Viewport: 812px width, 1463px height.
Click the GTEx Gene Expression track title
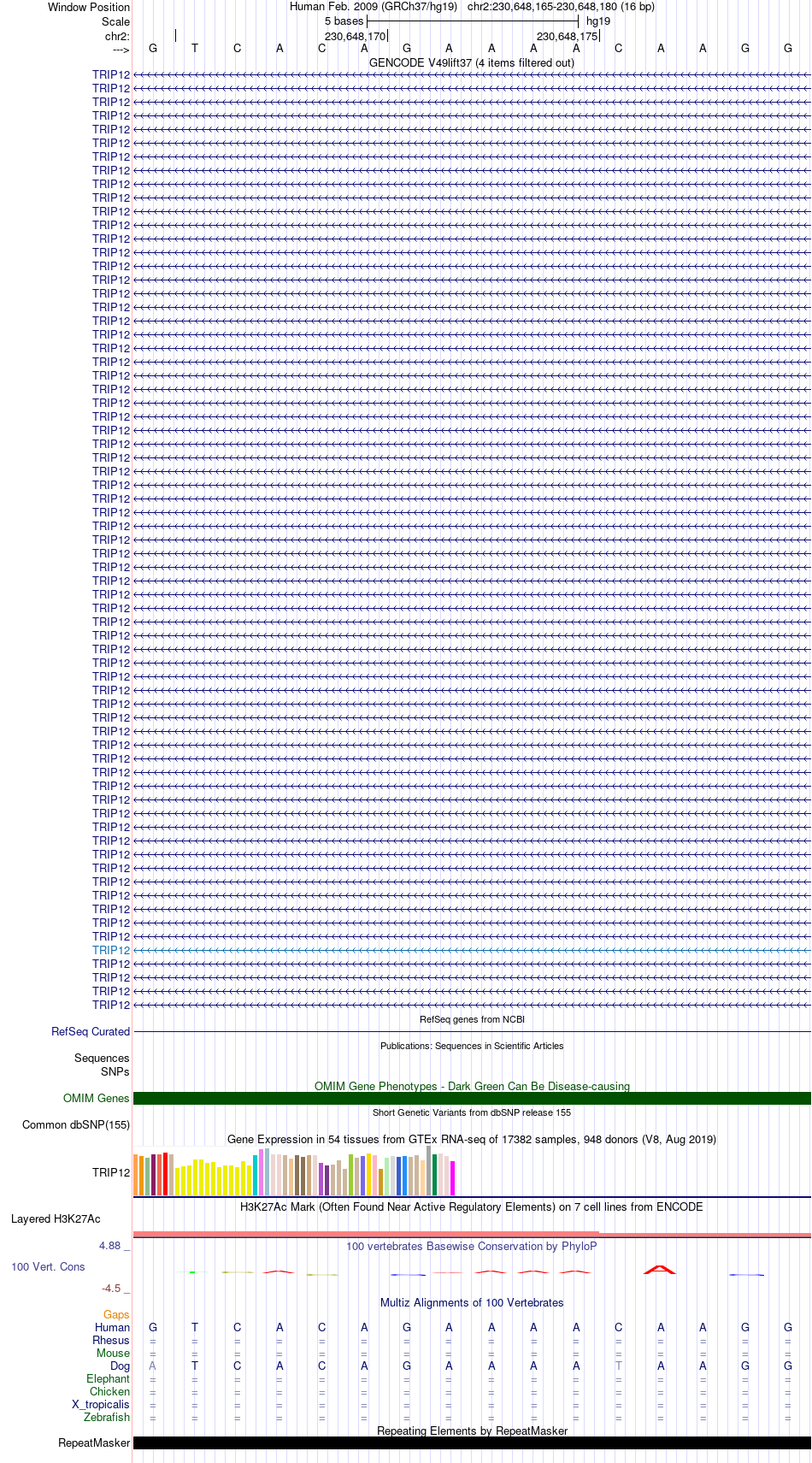pos(472,1139)
